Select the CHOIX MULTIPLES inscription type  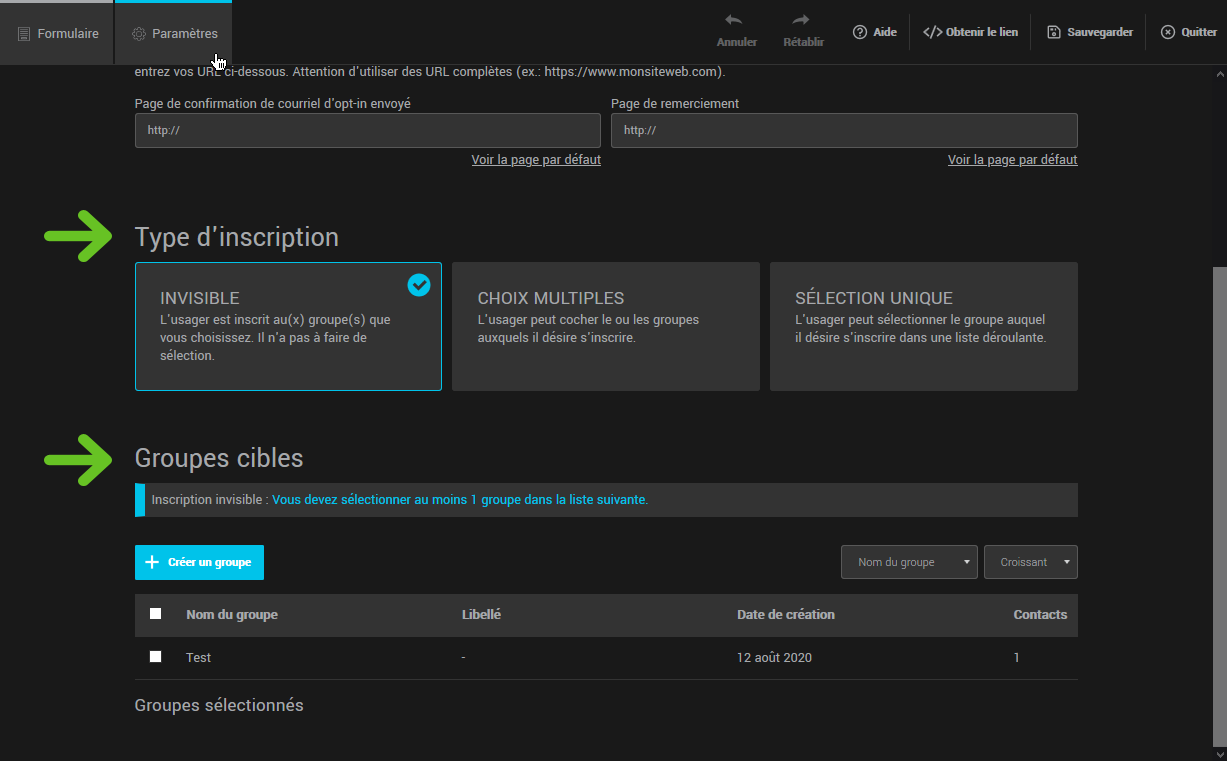(605, 326)
